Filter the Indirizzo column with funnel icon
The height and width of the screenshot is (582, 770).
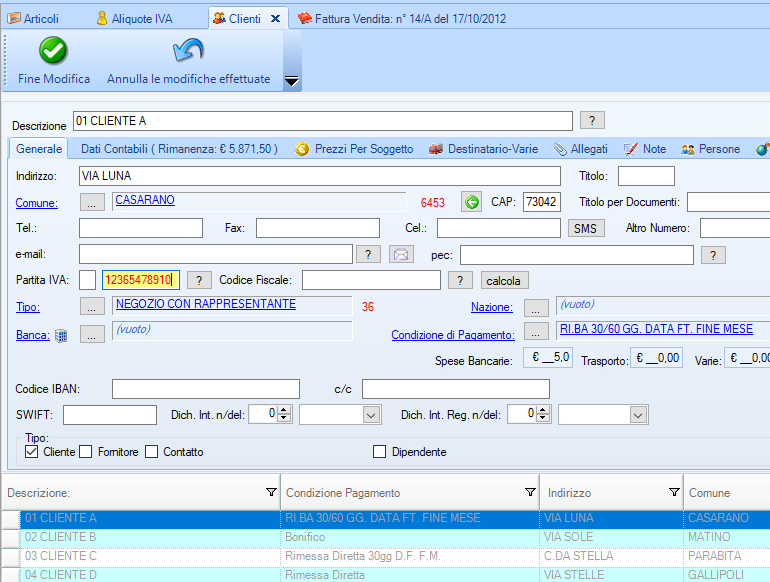tap(674, 492)
